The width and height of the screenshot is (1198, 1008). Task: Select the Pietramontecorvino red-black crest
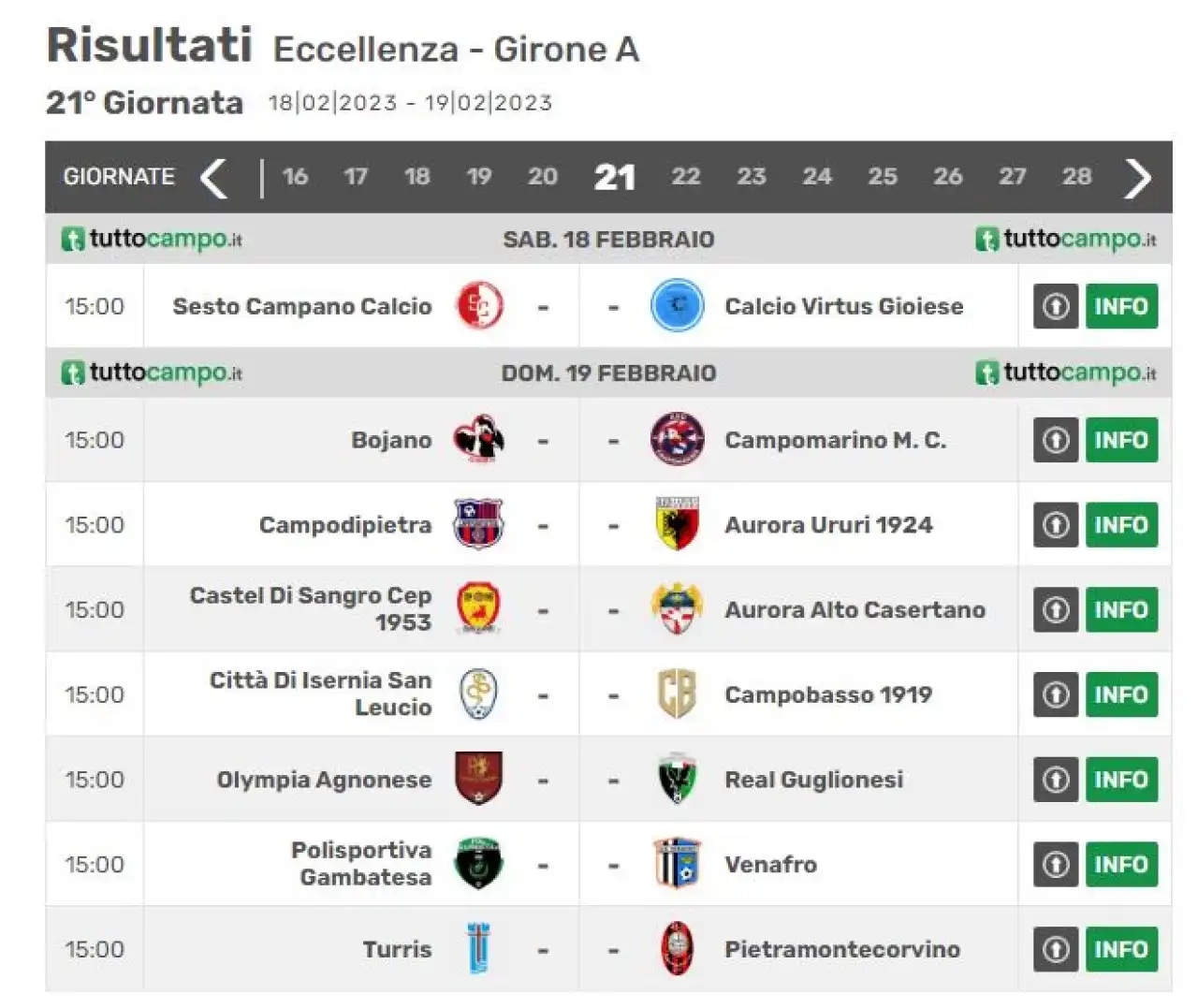[677, 949]
